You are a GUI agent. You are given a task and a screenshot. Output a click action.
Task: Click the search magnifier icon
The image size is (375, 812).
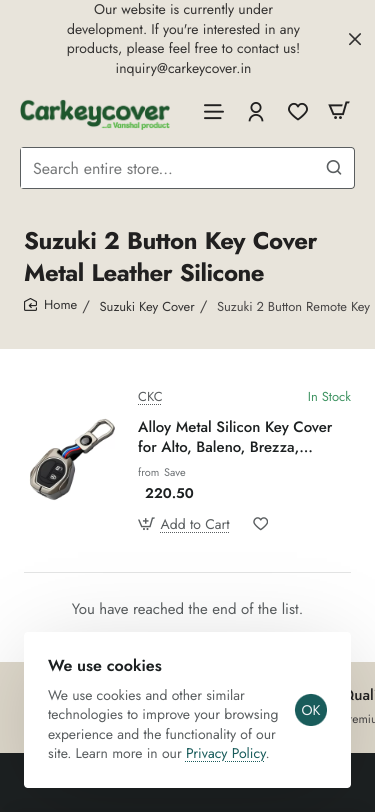click(x=334, y=167)
